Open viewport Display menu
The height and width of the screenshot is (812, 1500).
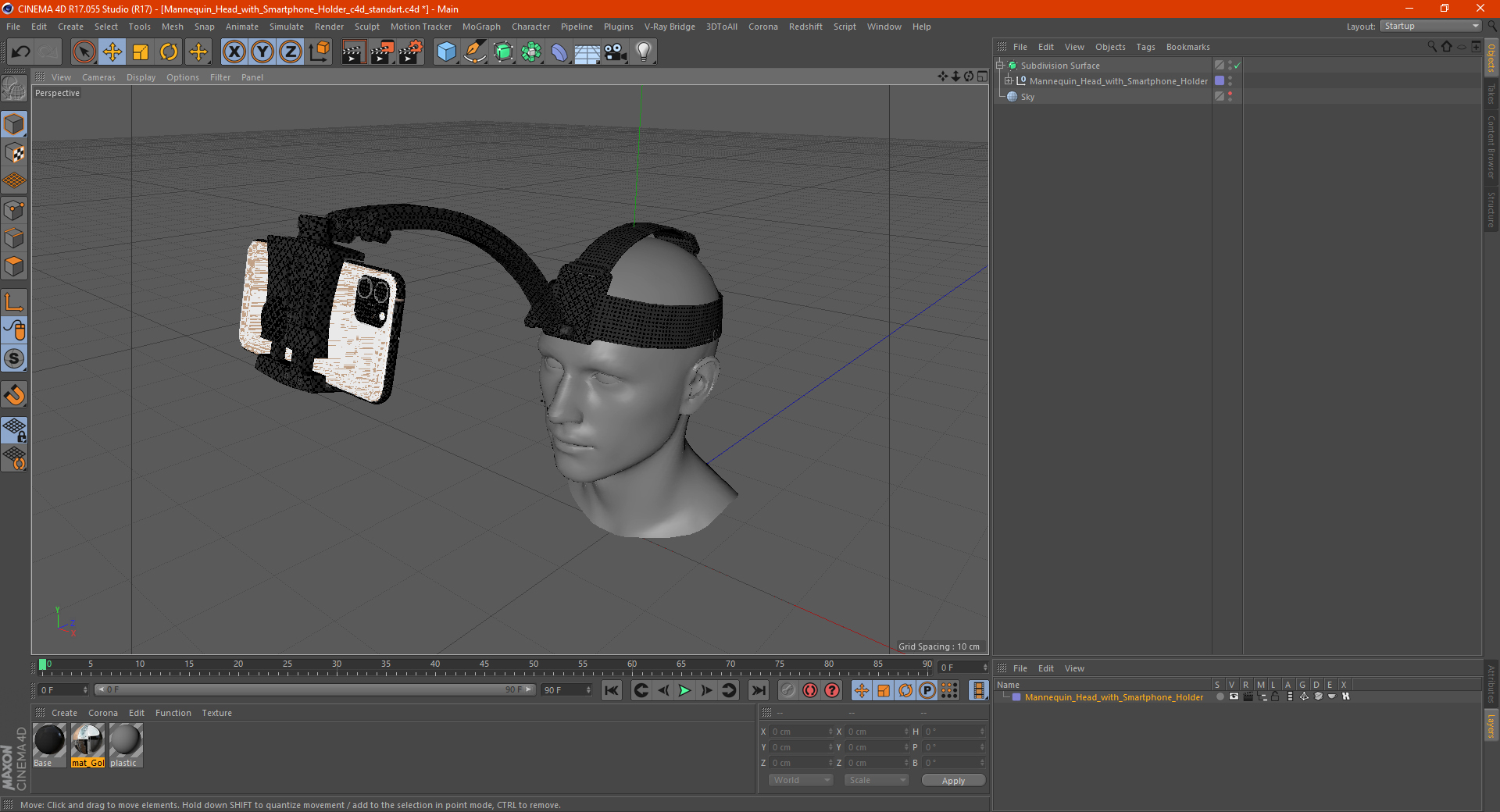pos(141,77)
